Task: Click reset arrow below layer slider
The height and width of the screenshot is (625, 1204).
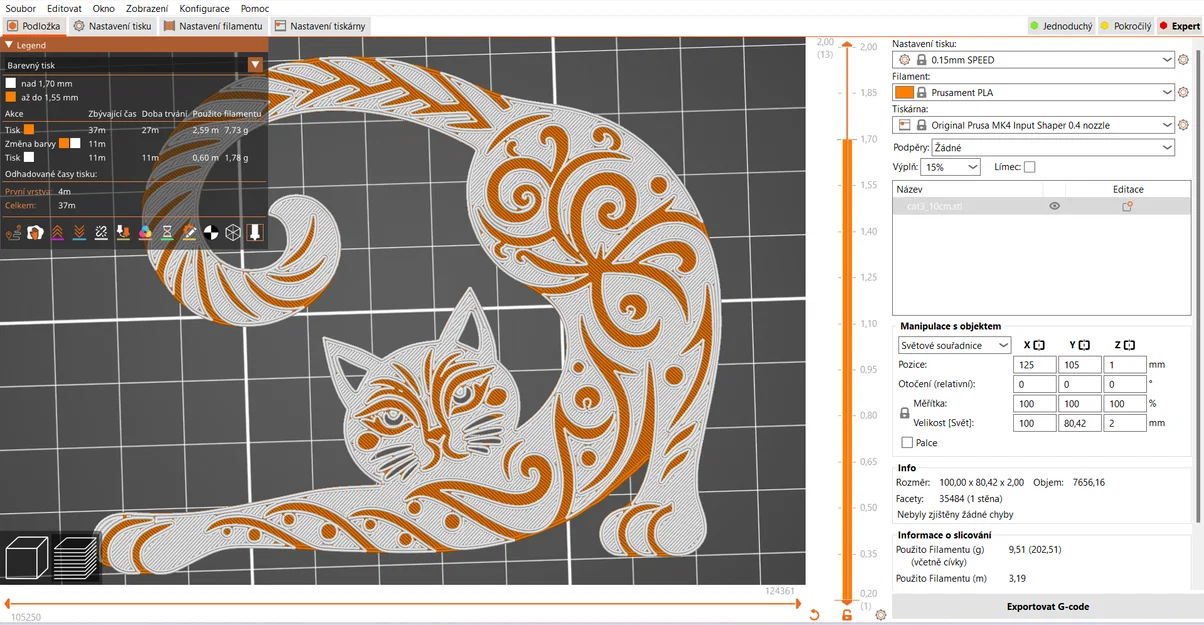Action: point(815,615)
